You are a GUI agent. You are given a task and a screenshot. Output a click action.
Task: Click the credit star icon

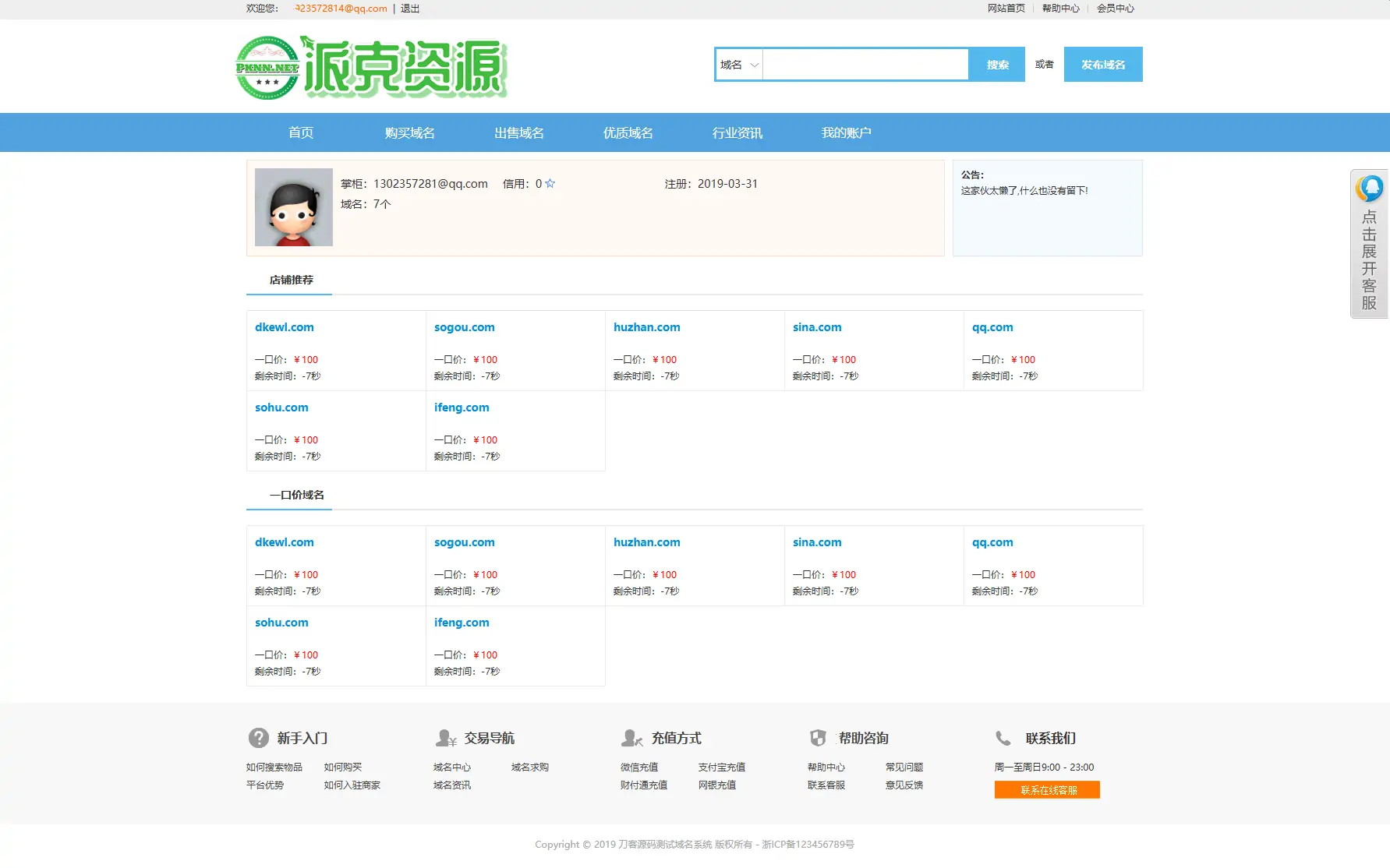550,184
